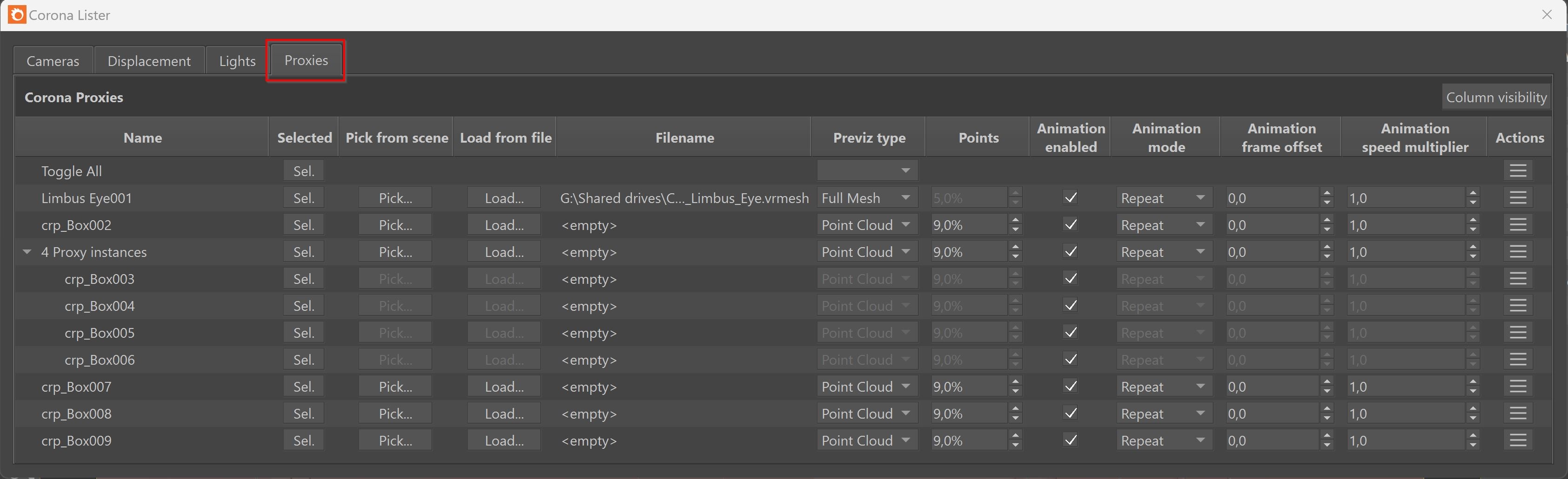Click the frame offset stepper for crp_Box007

coord(1327,387)
